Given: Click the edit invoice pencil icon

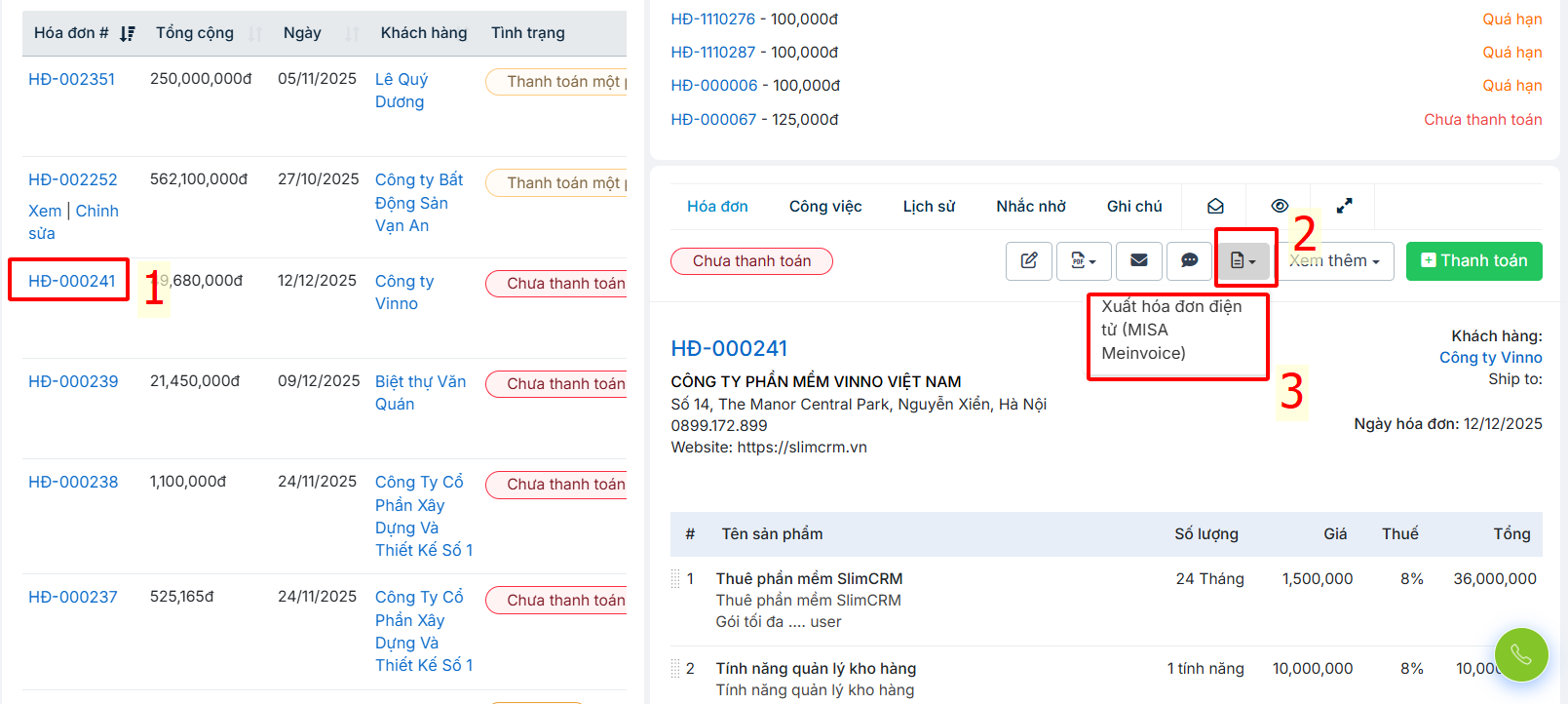Looking at the screenshot, I should pos(1029,260).
